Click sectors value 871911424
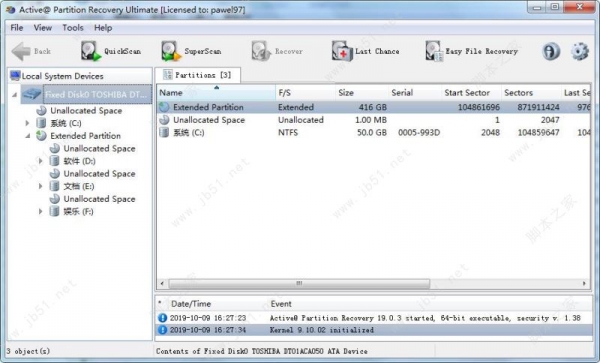The height and width of the screenshot is (363, 600). pyautogui.click(x=538, y=107)
